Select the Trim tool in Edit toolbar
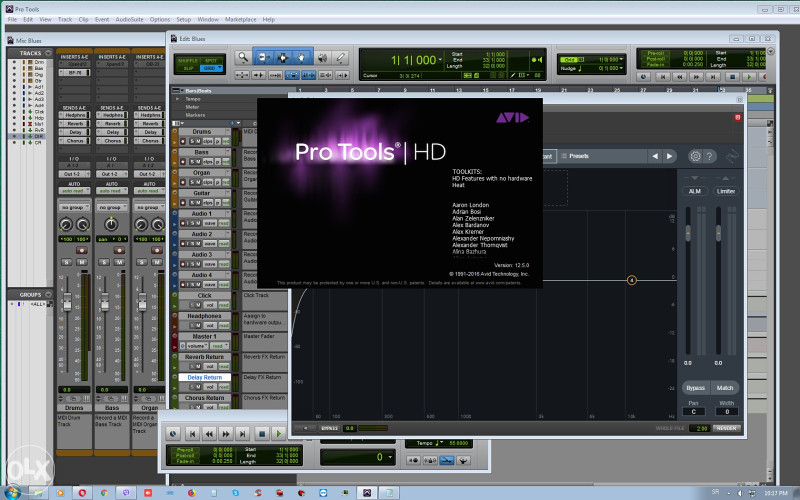This screenshot has width=800, height=500. [263, 58]
